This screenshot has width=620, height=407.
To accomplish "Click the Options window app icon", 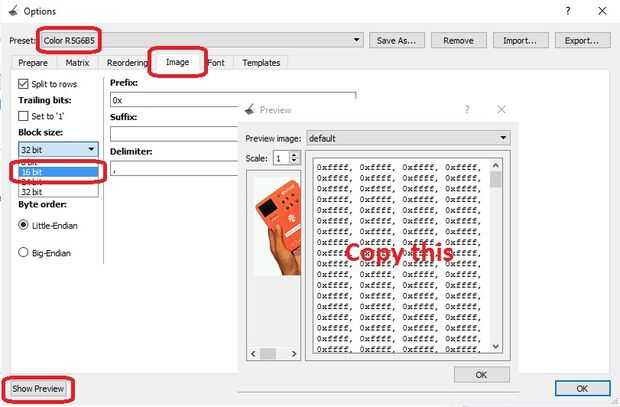I will pos(13,11).
